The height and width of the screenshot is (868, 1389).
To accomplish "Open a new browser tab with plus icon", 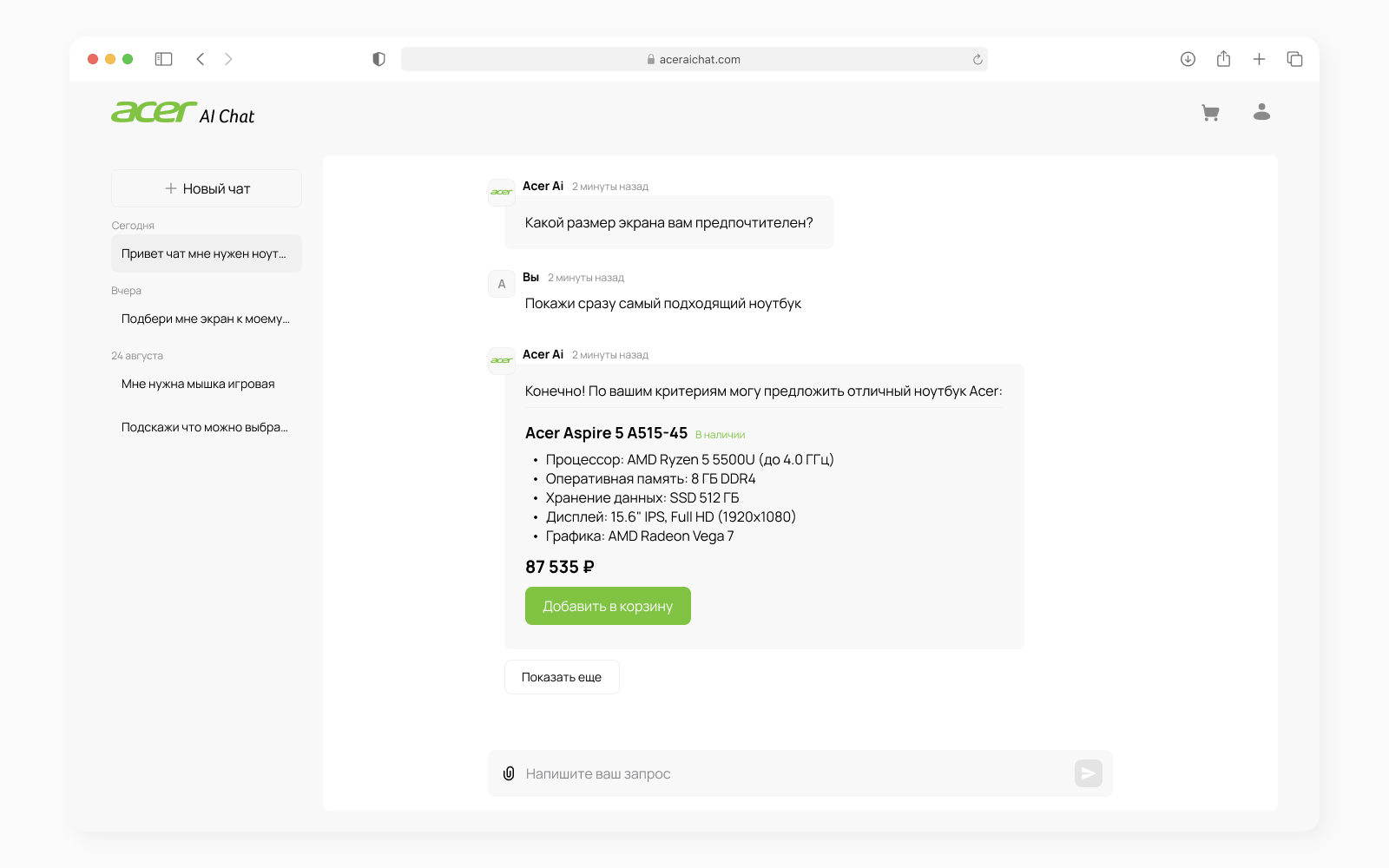I will (1259, 59).
